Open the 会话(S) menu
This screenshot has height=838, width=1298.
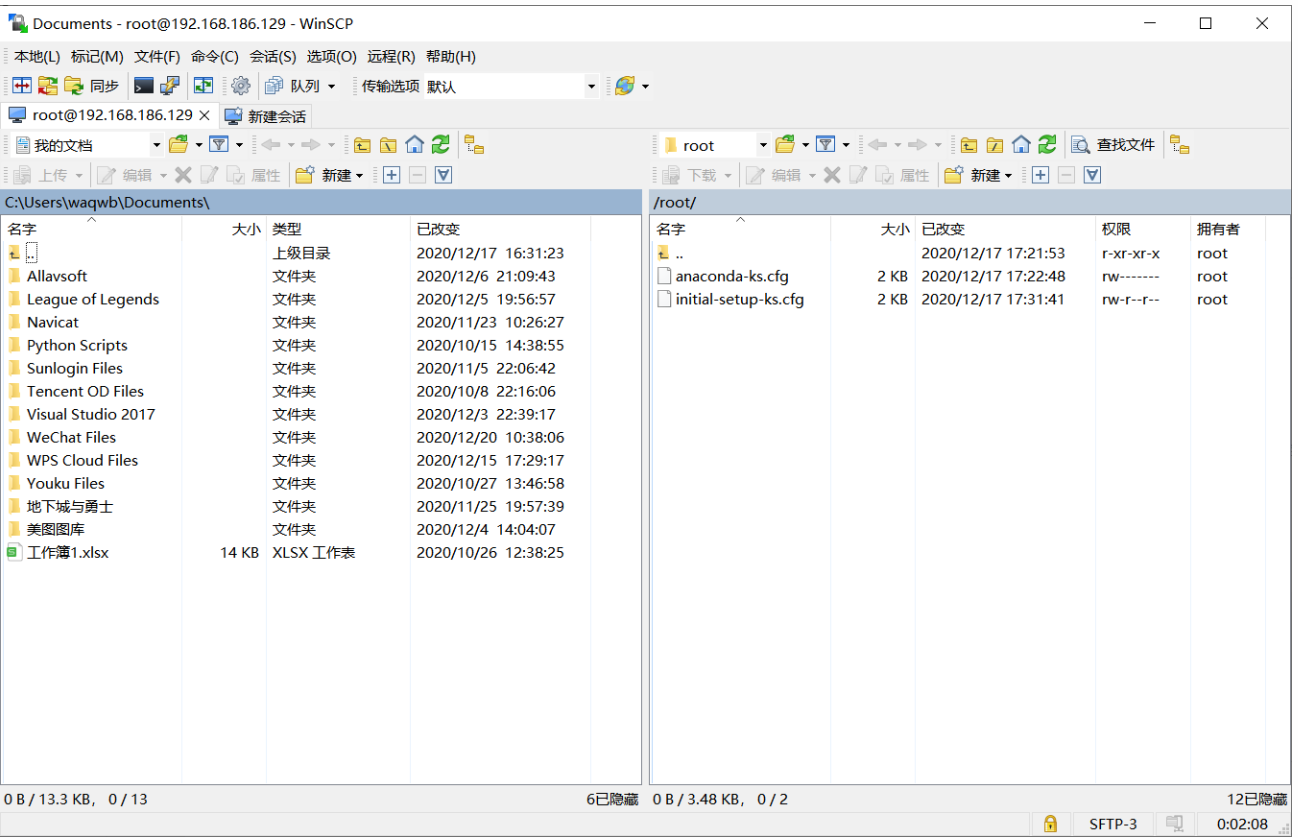pyautogui.click(x=273, y=57)
